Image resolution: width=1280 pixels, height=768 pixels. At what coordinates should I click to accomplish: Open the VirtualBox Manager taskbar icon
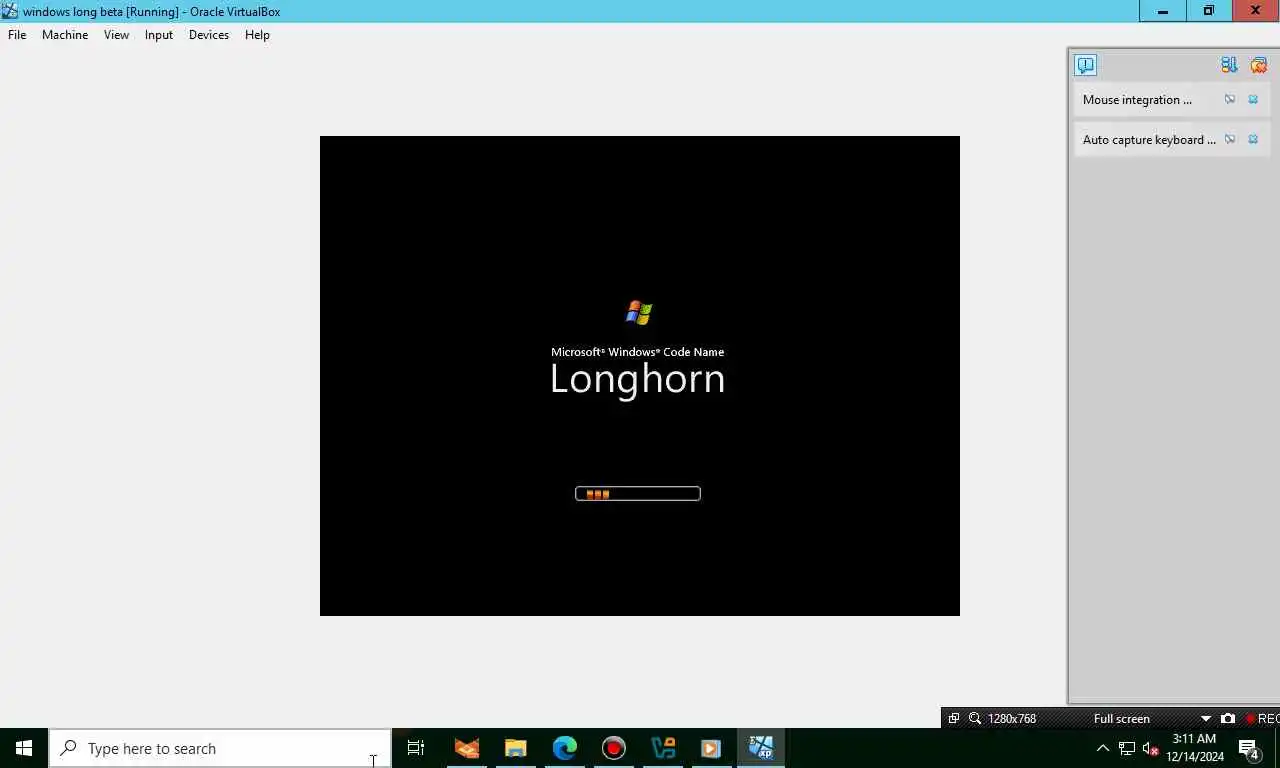(662, 748)
